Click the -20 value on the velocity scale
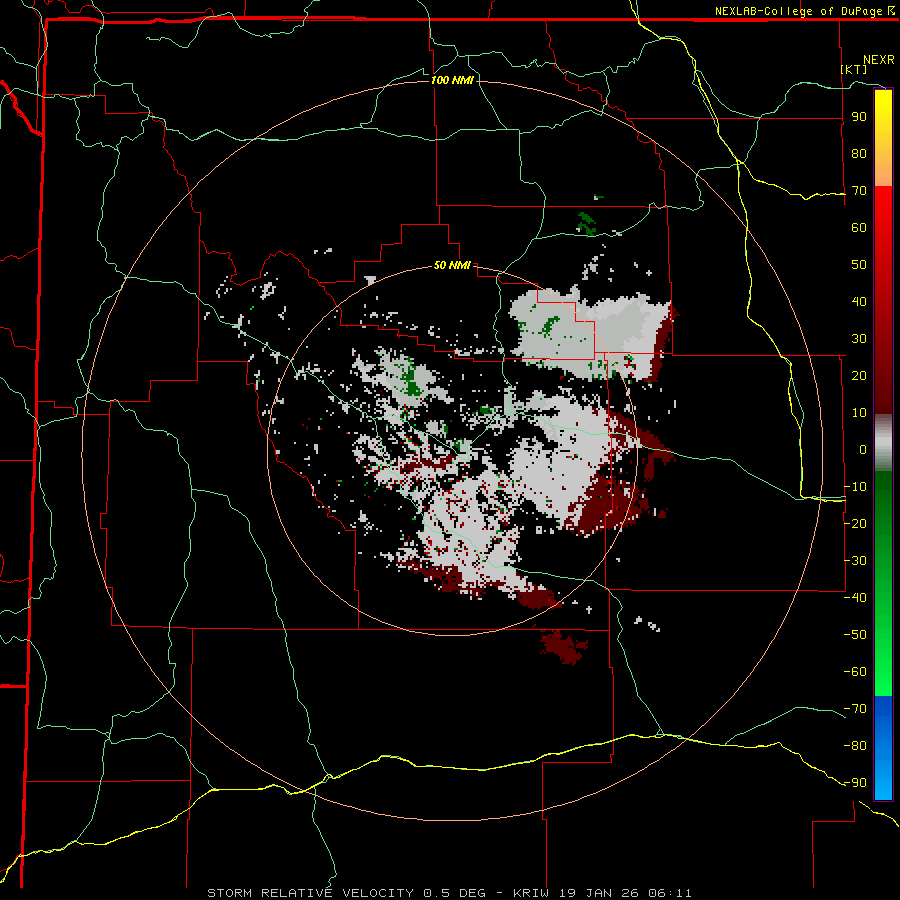 (x=855, y=523)
